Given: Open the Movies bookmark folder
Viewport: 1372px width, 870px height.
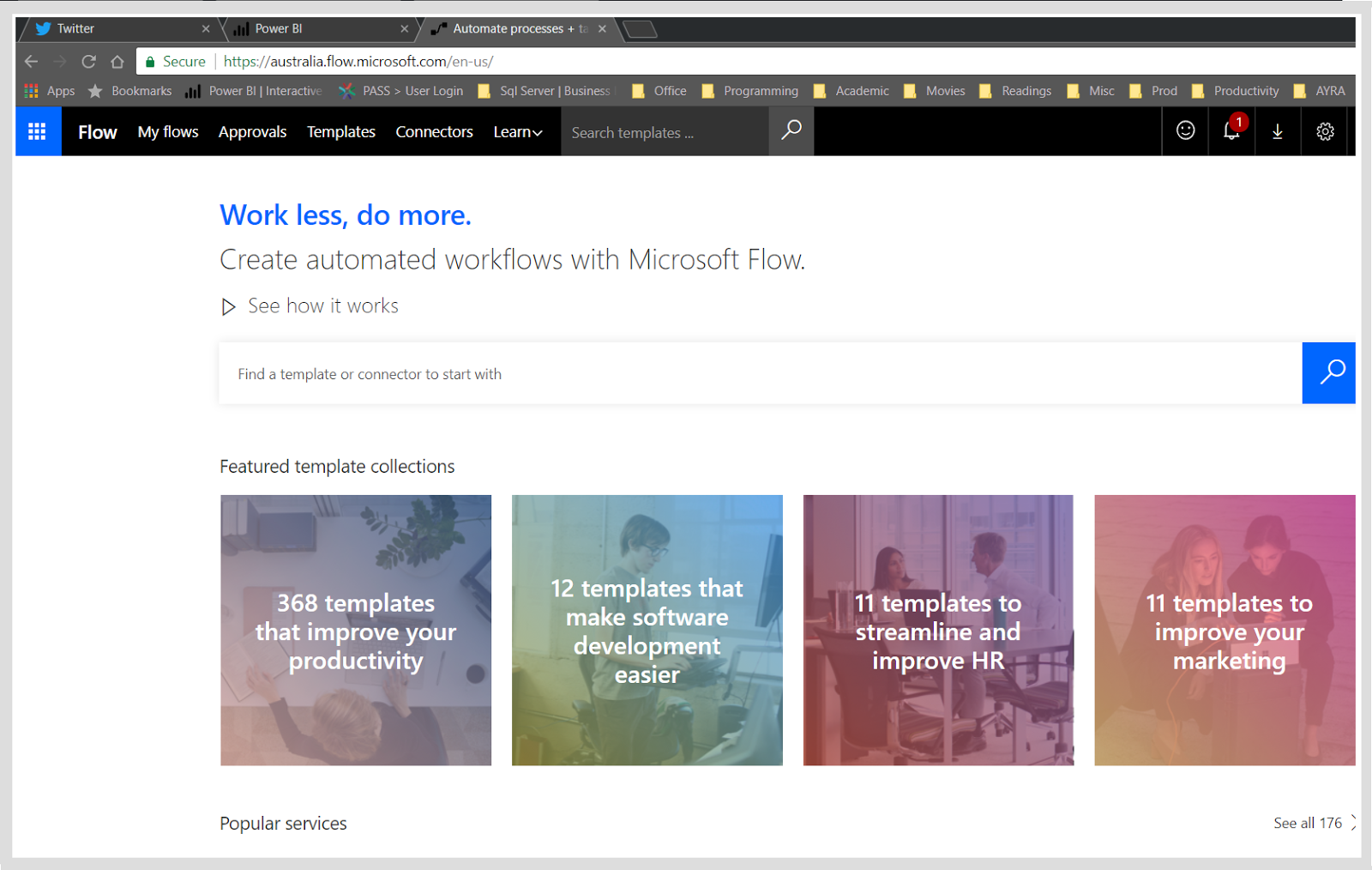Looking at the screenshot, I should (x=935, y=91).
